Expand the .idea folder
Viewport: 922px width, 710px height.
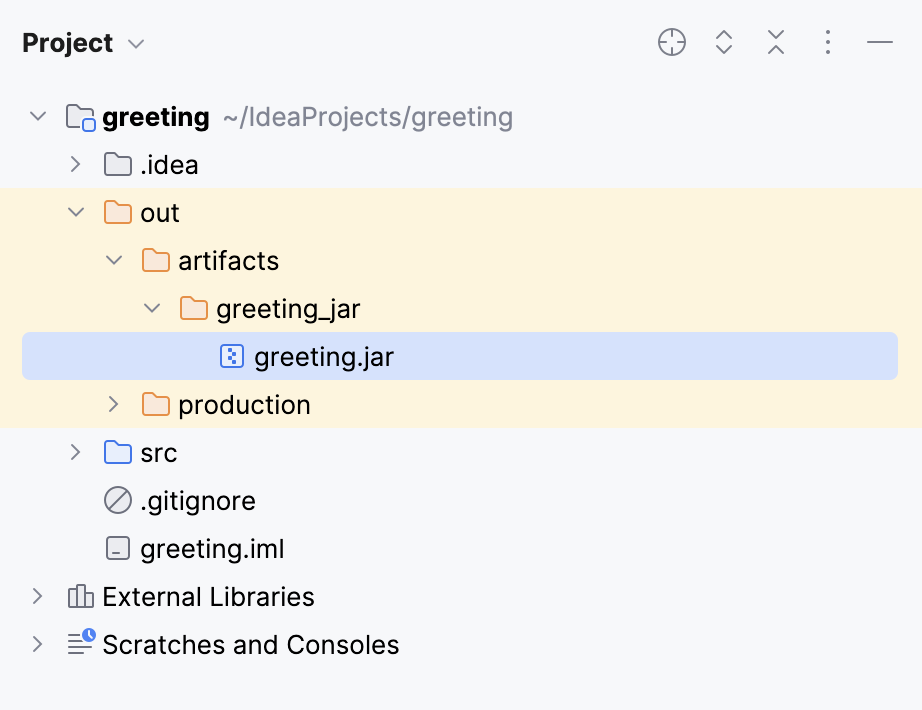(75, 164)
